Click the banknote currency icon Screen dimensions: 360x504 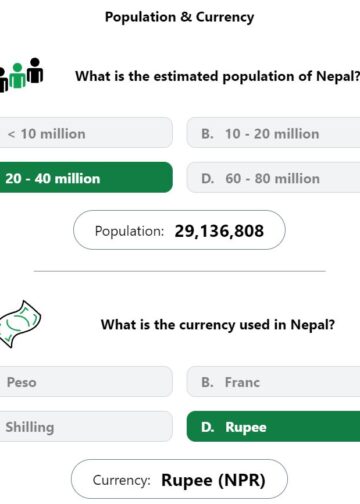20,324
